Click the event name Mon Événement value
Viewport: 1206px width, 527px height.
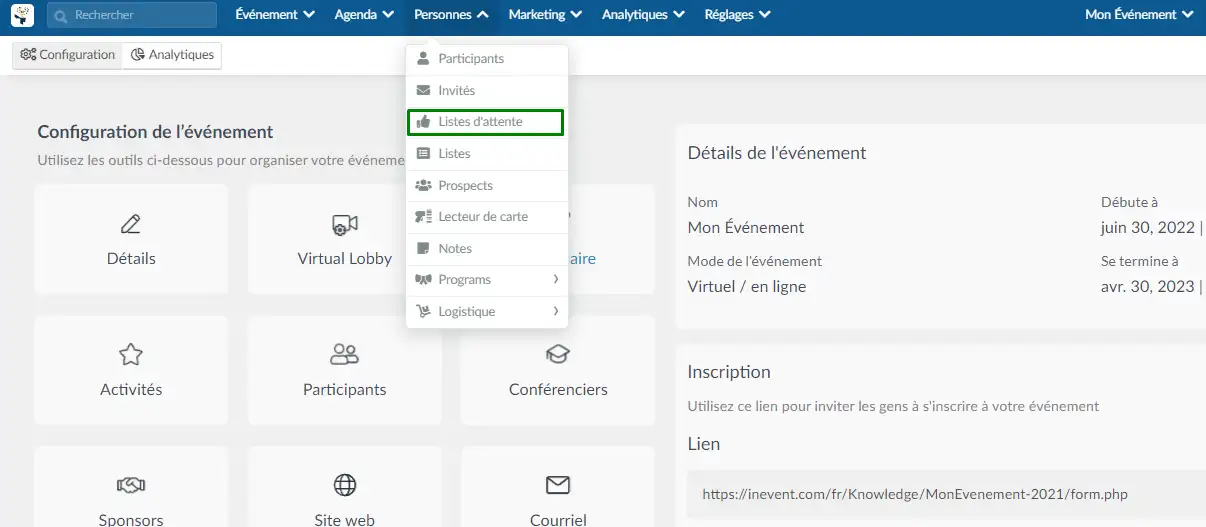[x=746, y=228]
